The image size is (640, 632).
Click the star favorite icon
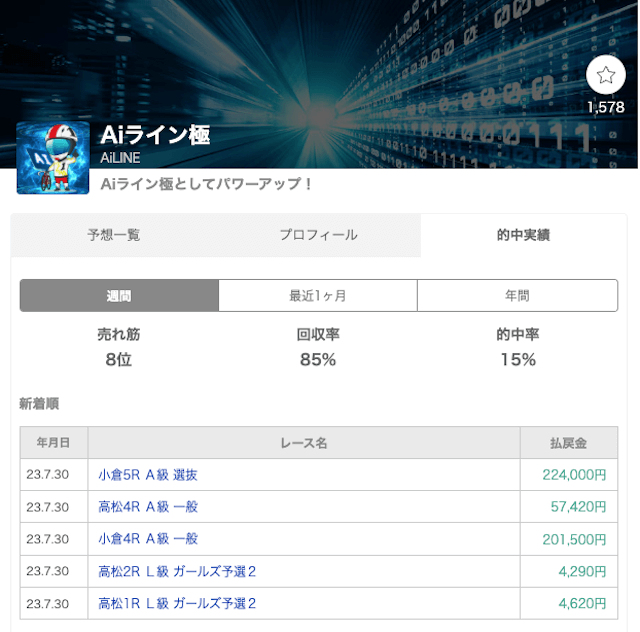click(x=605, y=75)
